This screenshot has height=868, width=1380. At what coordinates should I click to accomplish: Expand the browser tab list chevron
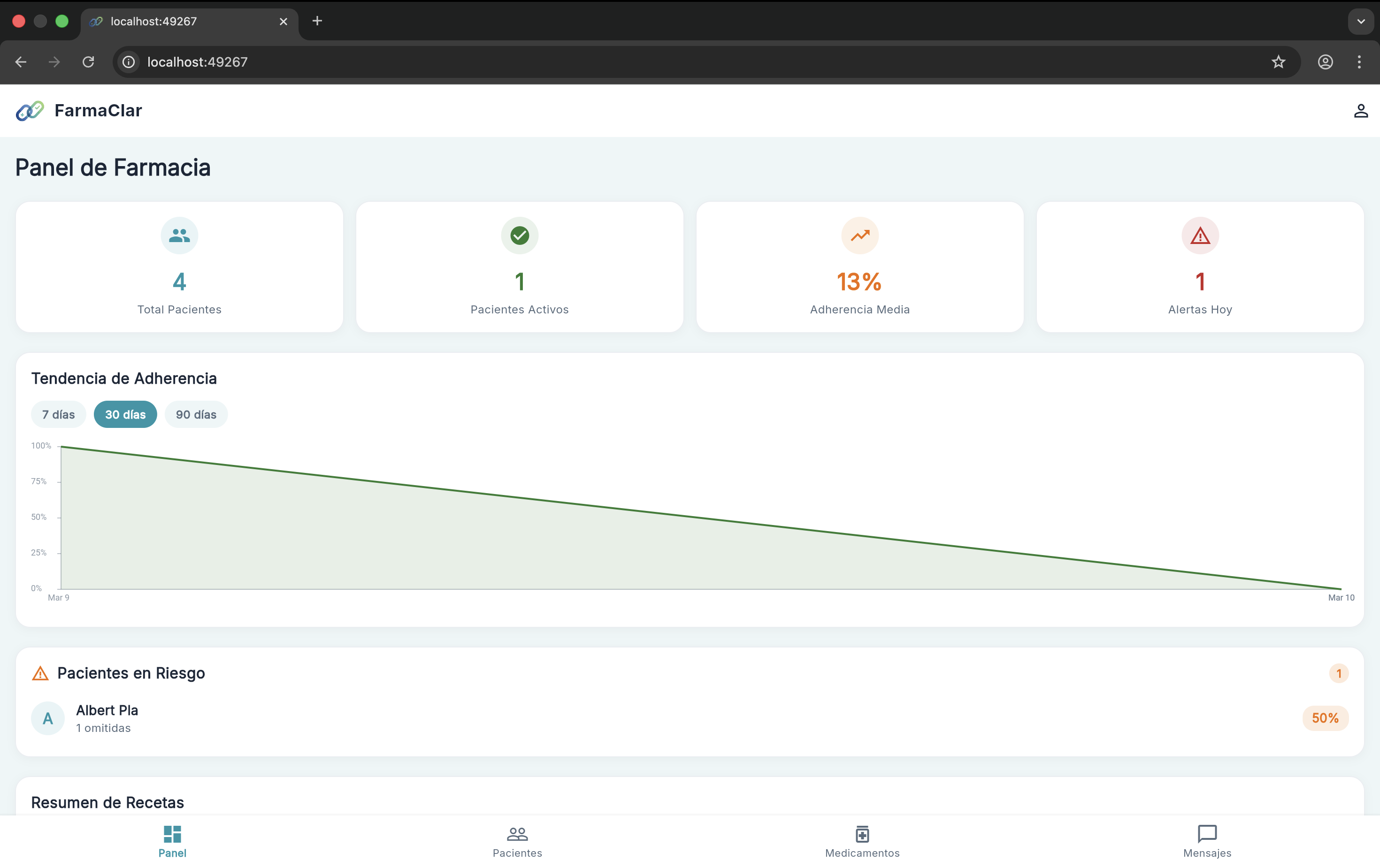click(1360, 21)
